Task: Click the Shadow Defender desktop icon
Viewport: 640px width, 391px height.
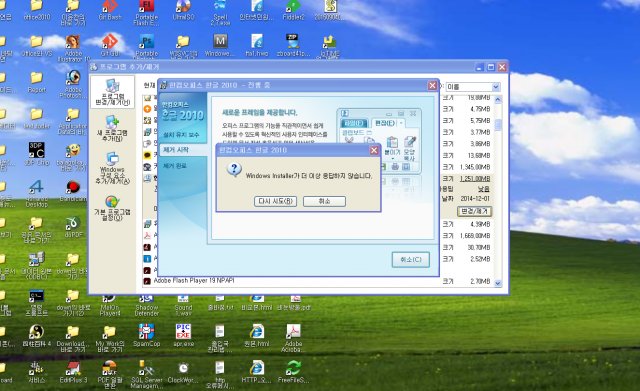Action: click(147, 306)
